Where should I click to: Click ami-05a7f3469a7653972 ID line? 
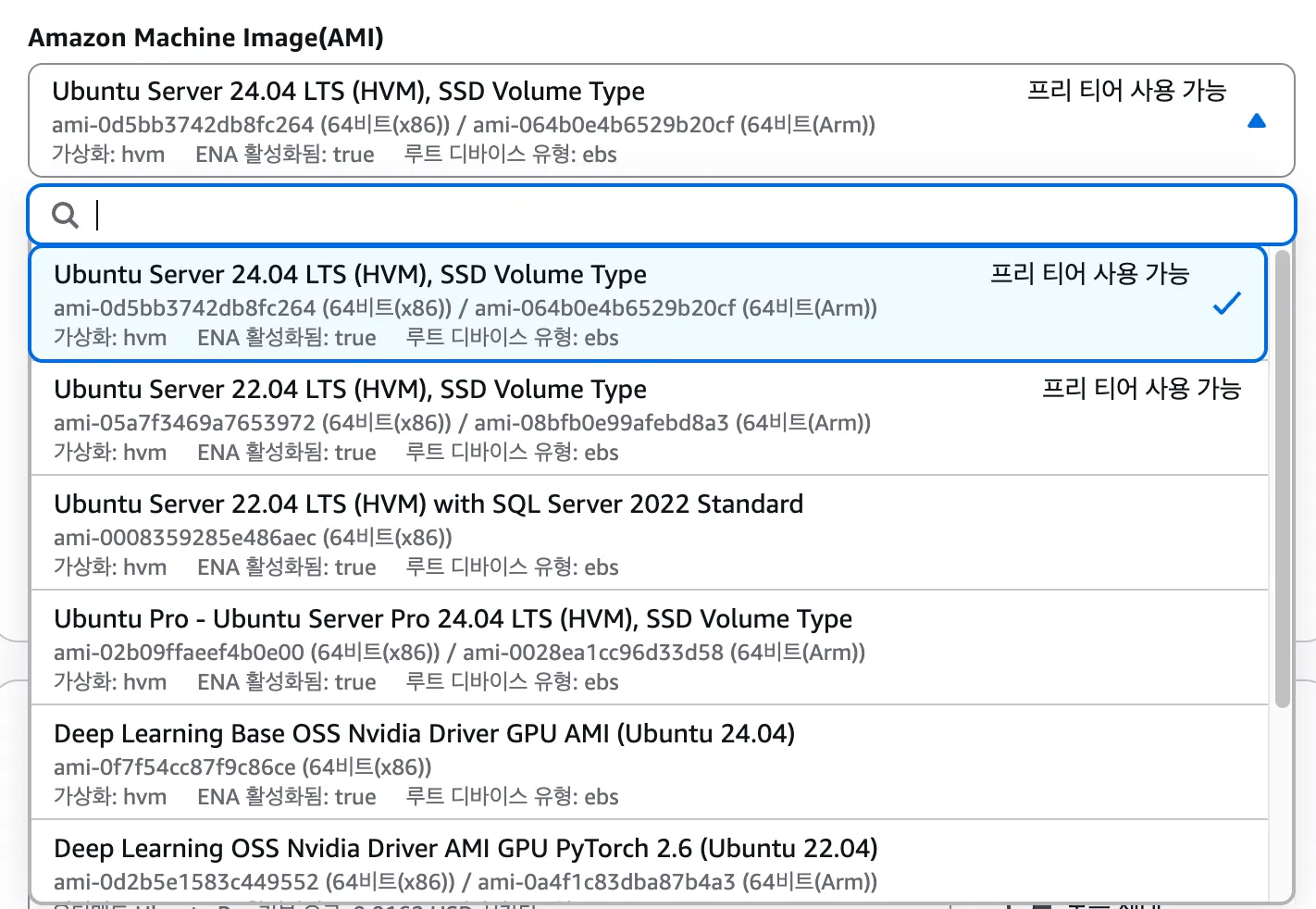tap(462, 422)
